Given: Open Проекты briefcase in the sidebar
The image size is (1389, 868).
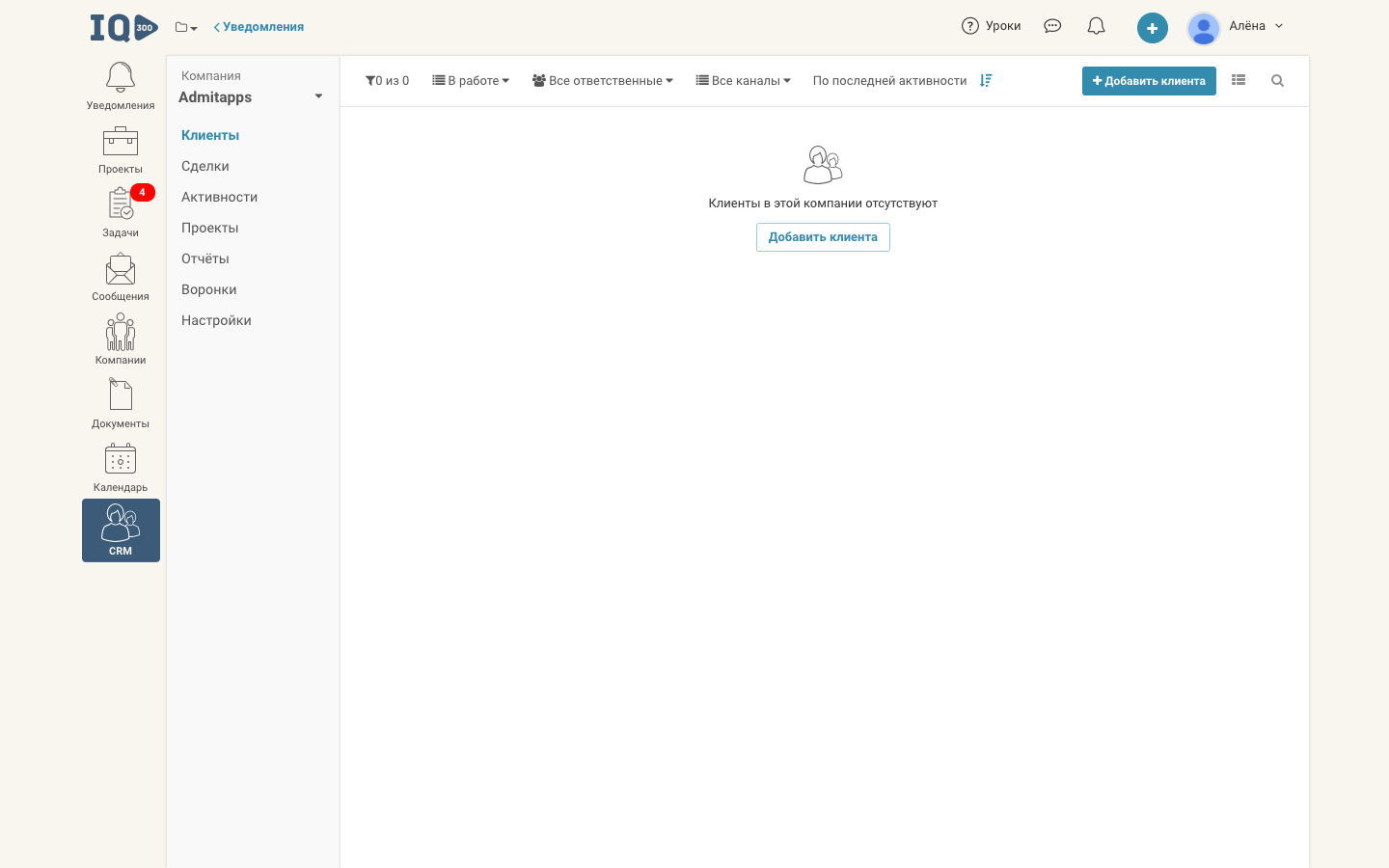Looking at the screenshot, I should point(121,149).
